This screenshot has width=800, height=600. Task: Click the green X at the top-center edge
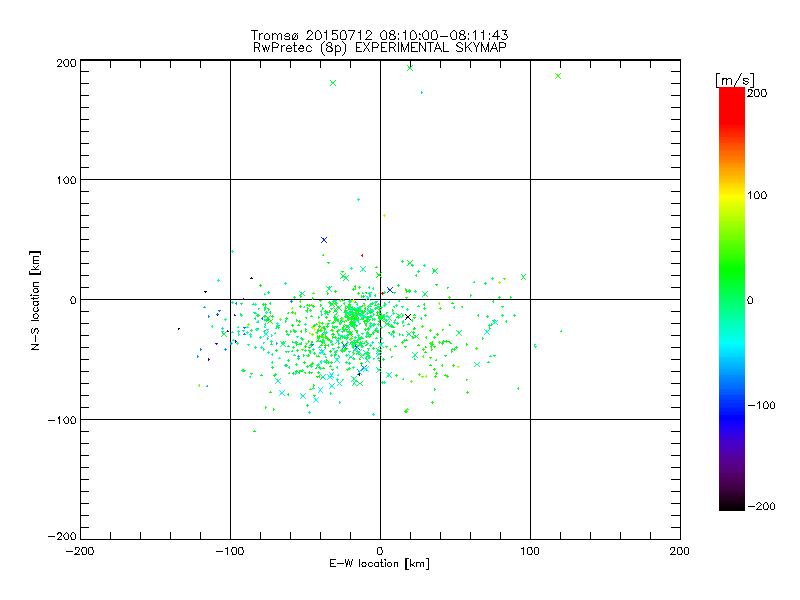[x=410, y=68]
